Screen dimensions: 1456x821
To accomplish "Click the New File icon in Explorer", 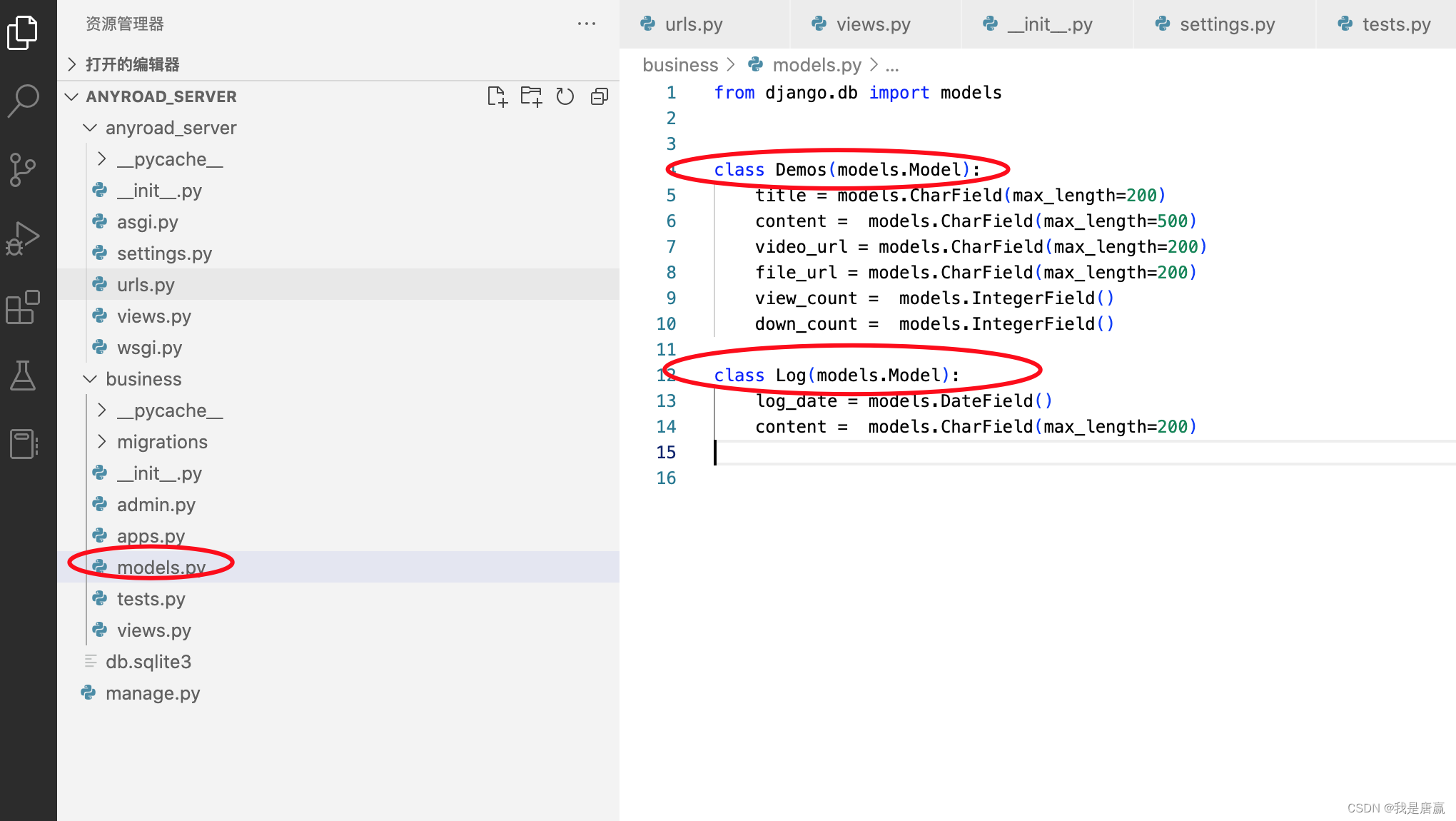I will [x=497, y=96].
